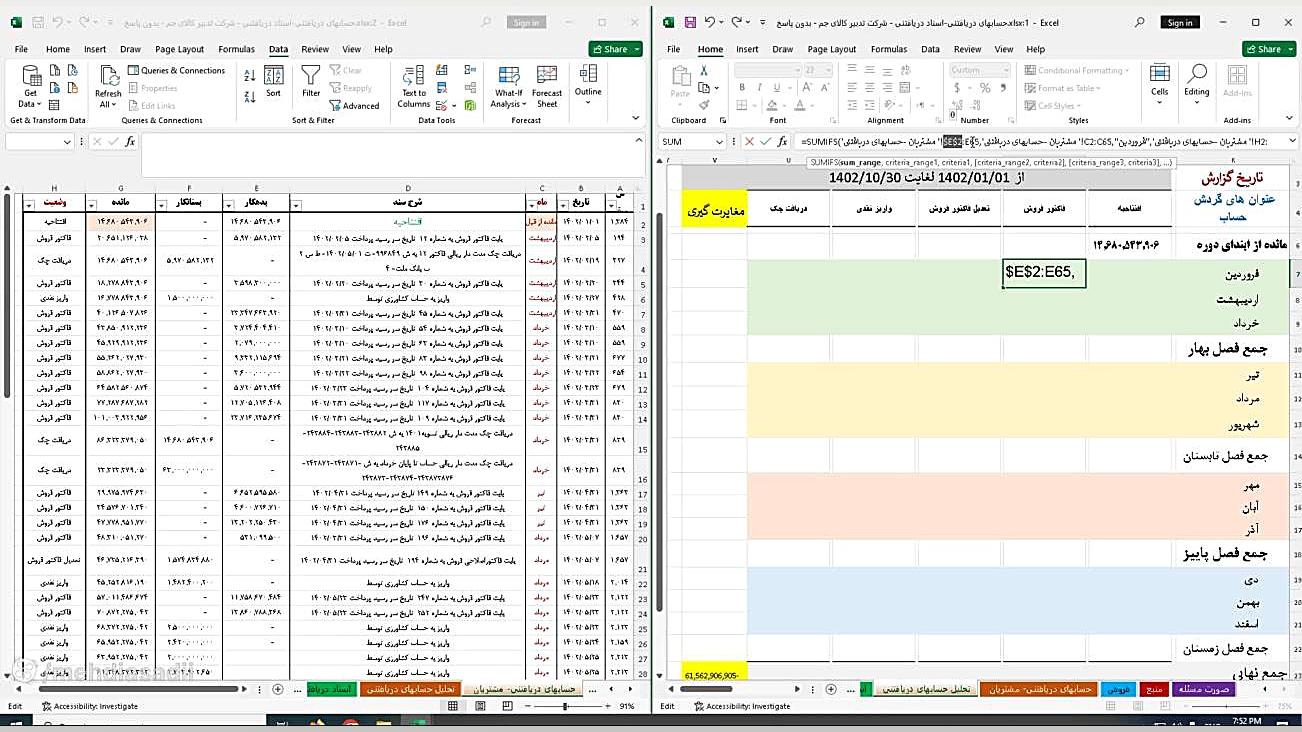Expand the Outline group in left window
Screen dimensions: 1302x732
pyautogui.click(x=588, y=82)
